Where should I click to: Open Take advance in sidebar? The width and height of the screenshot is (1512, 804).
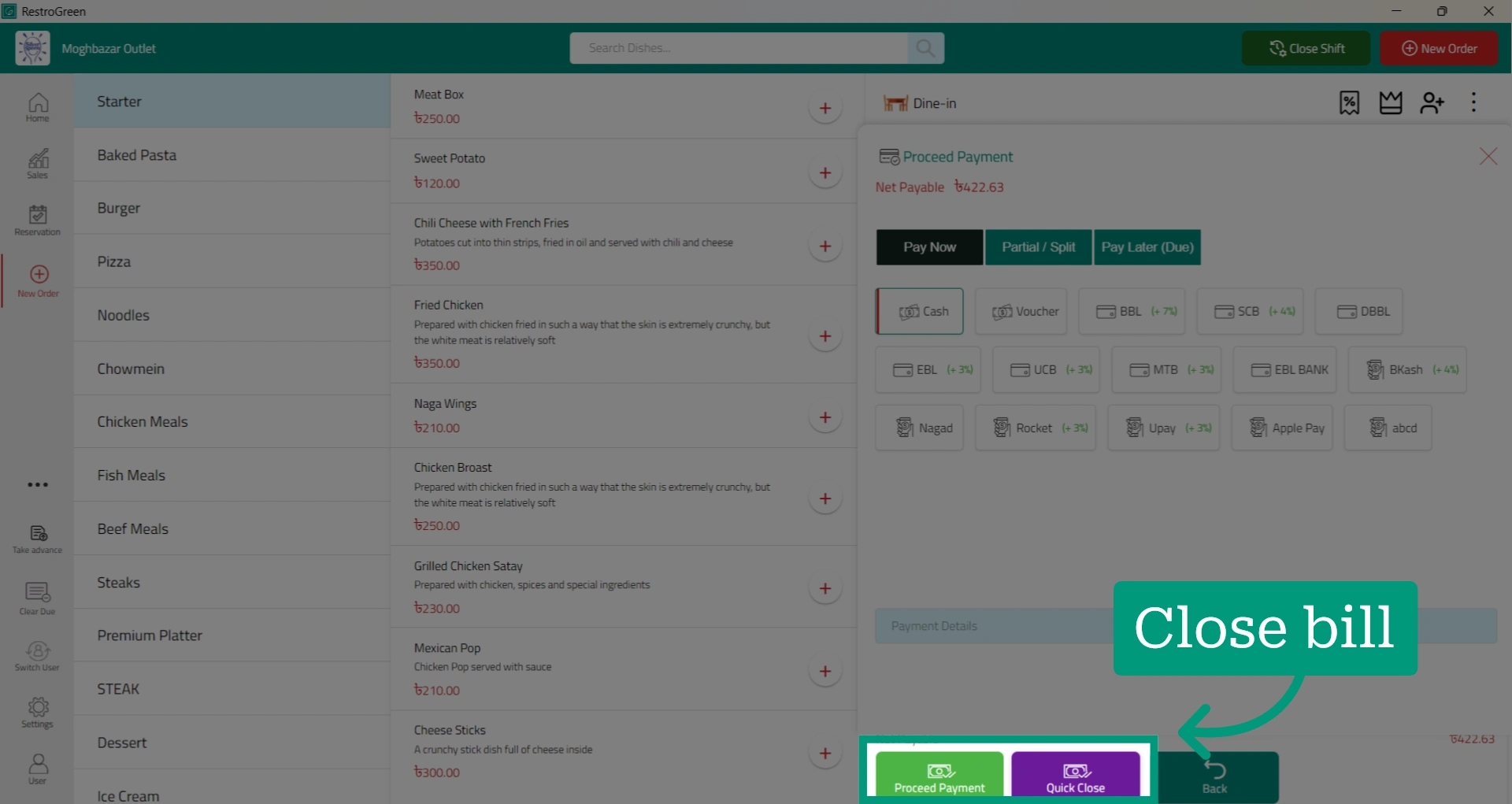[37, 539]
